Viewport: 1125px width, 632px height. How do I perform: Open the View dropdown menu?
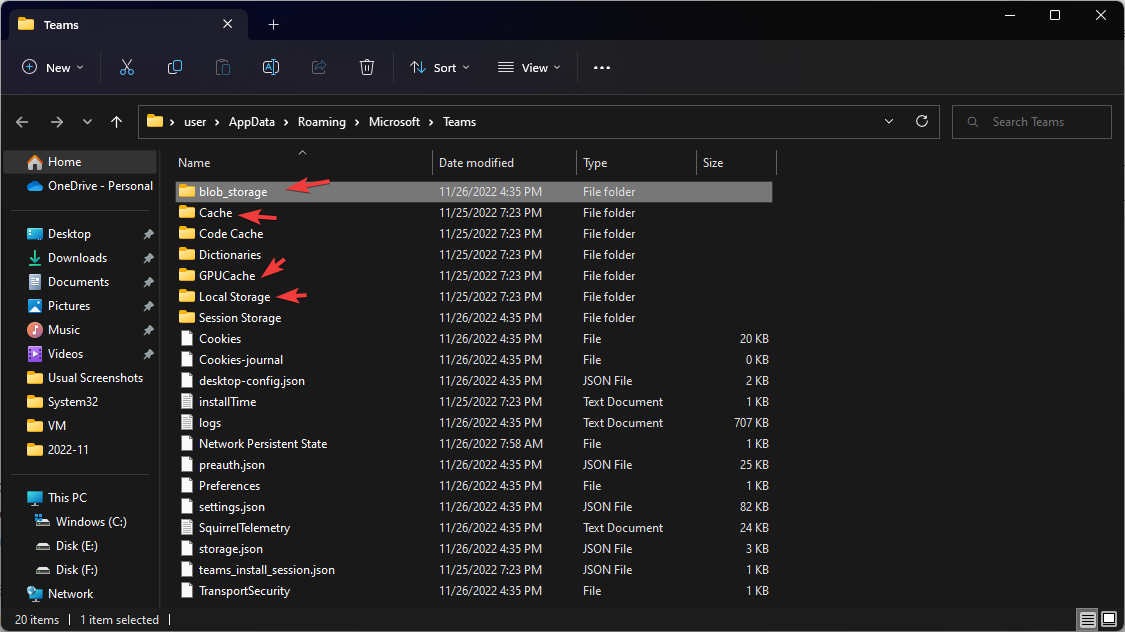tap(529, 67)
